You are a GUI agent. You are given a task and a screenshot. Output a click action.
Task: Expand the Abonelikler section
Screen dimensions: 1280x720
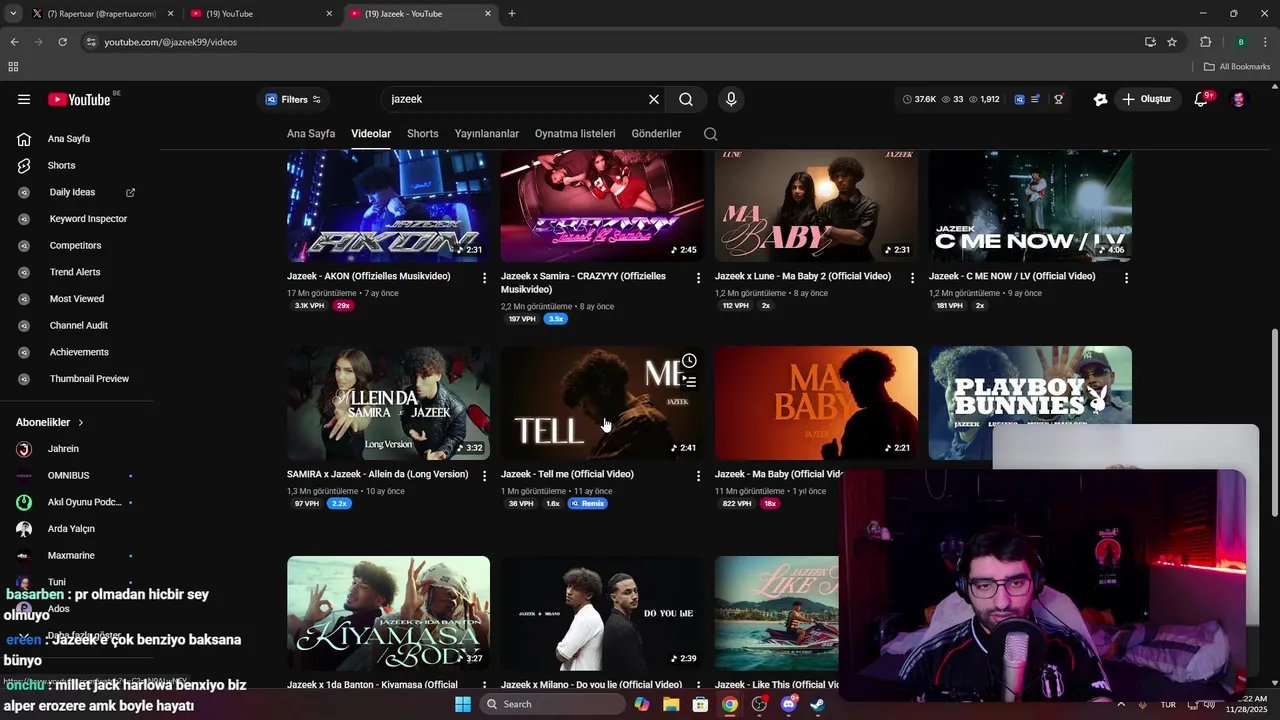click(50, 422)
